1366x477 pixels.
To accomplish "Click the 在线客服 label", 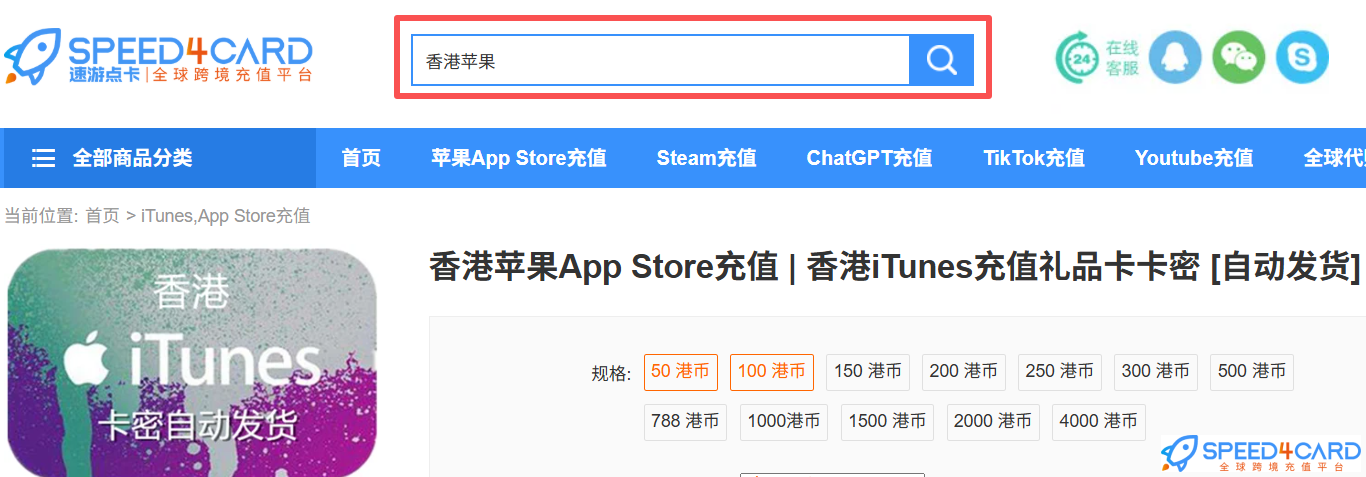I will [1123, 58].
